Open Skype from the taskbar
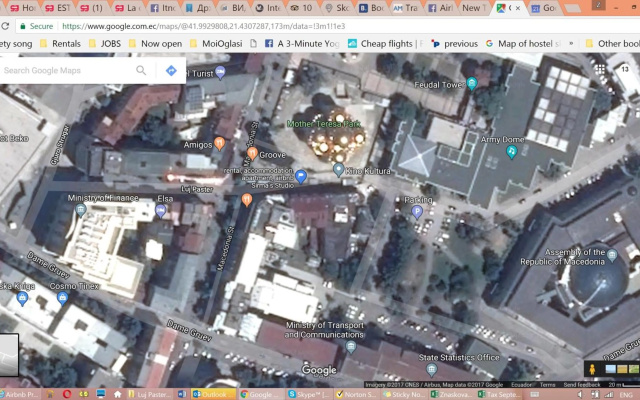 tap(309, 394)
